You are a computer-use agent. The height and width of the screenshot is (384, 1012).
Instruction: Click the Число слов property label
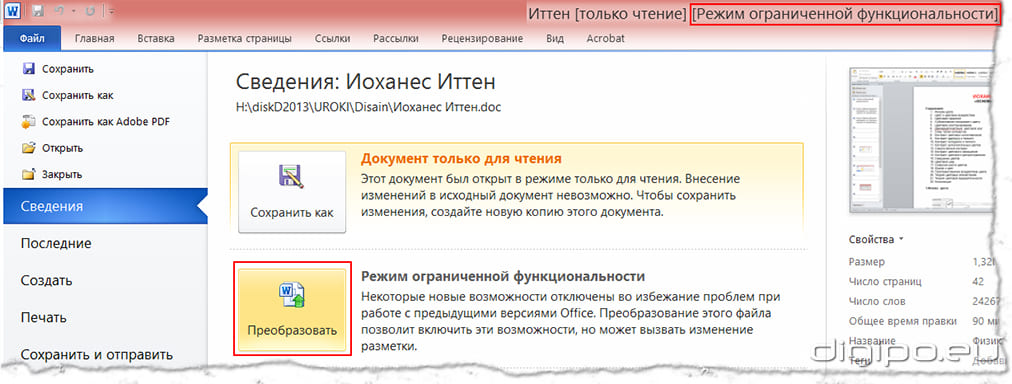pyautogui.click(x=877, y=301)
